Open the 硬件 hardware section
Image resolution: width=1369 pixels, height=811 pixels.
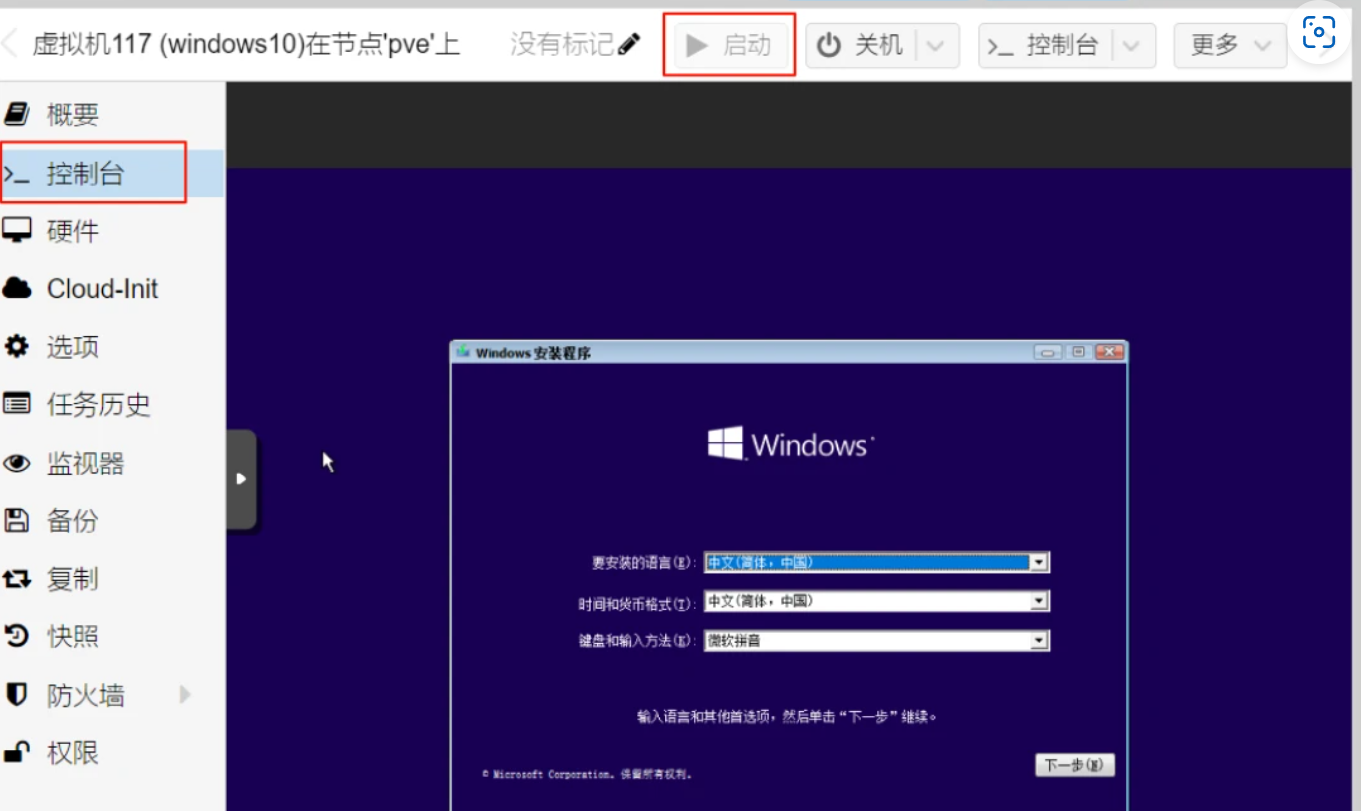click(x=110, y=231)
